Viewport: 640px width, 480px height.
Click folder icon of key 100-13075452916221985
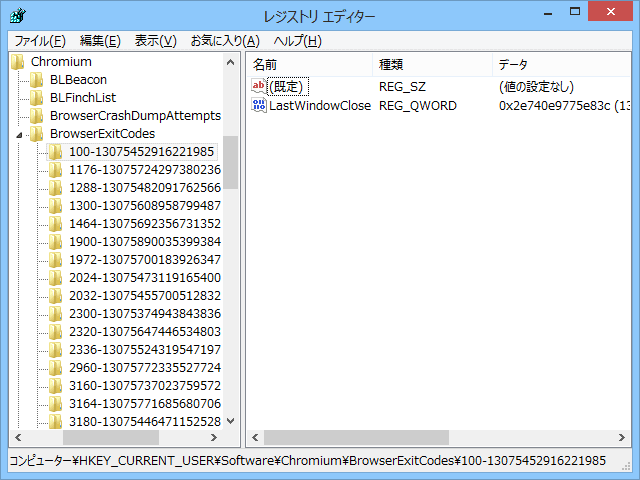(56, 152)
